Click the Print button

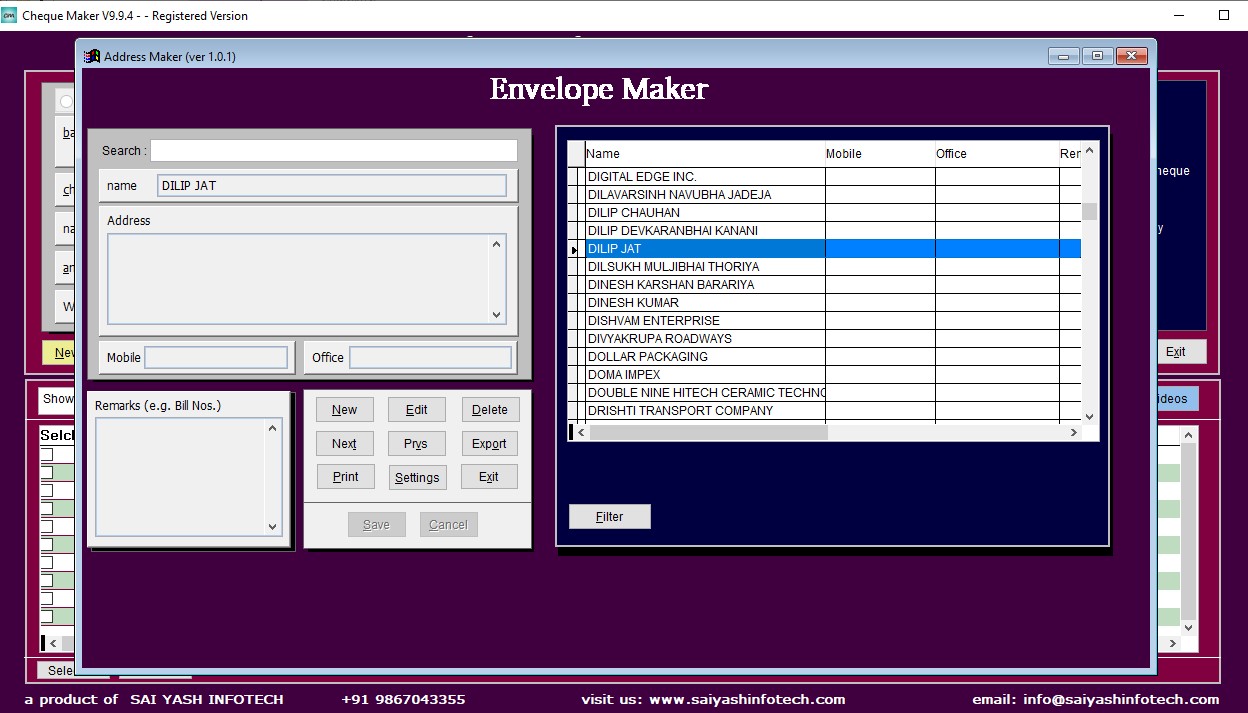pyautogui.click(x=345, y=477)
